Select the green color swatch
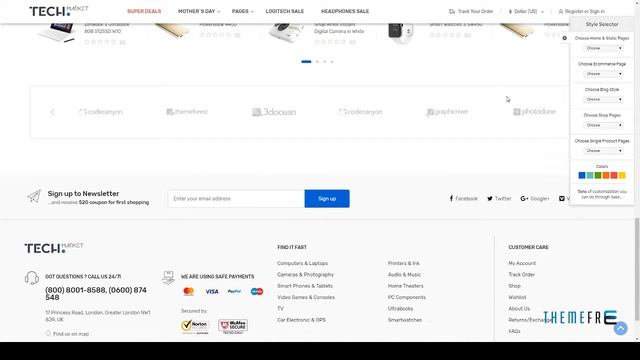 click(598, 176)
